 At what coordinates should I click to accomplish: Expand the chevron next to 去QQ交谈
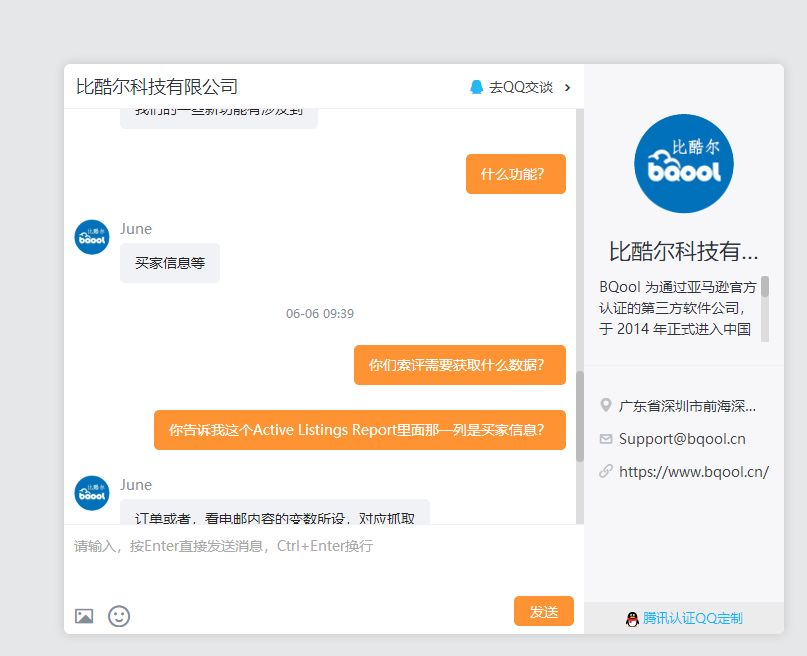568,87
